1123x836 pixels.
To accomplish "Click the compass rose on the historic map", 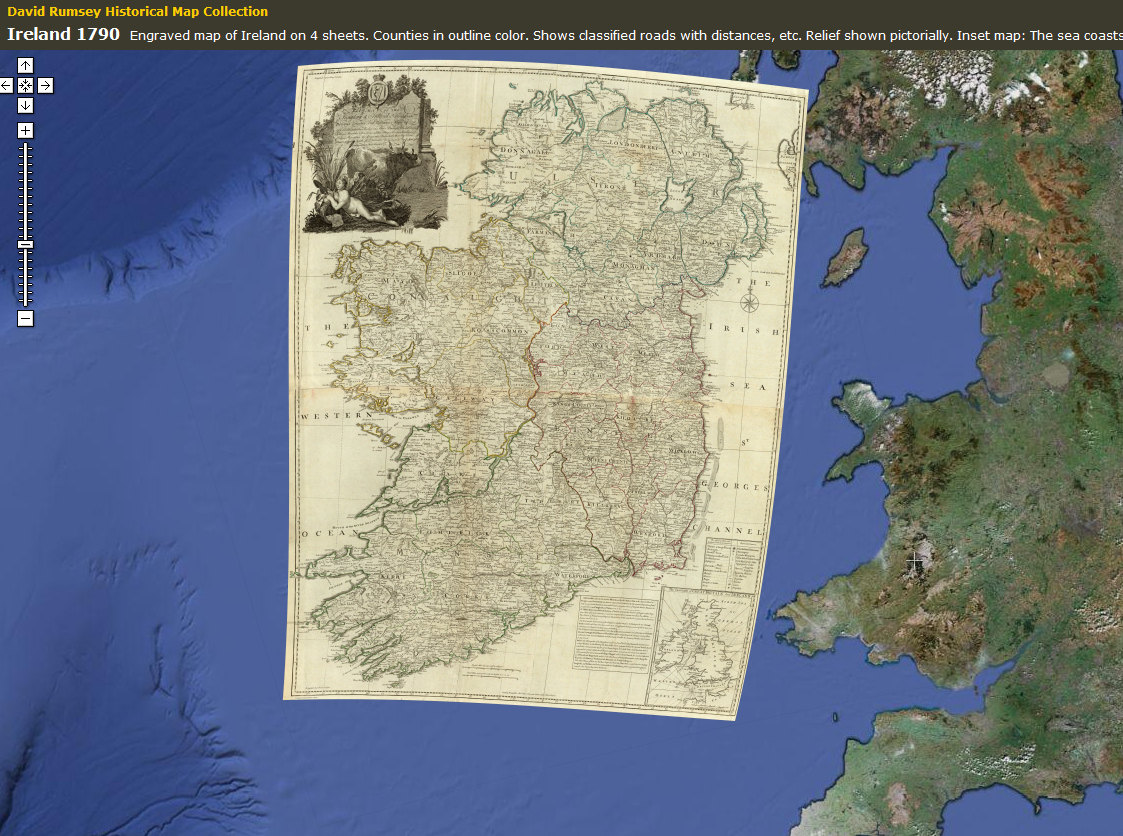I will pos(749,303).
